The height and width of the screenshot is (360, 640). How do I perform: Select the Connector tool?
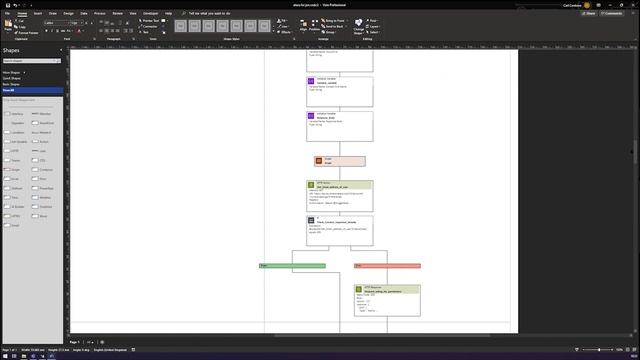pyautogui.click(x=148, y=27)
